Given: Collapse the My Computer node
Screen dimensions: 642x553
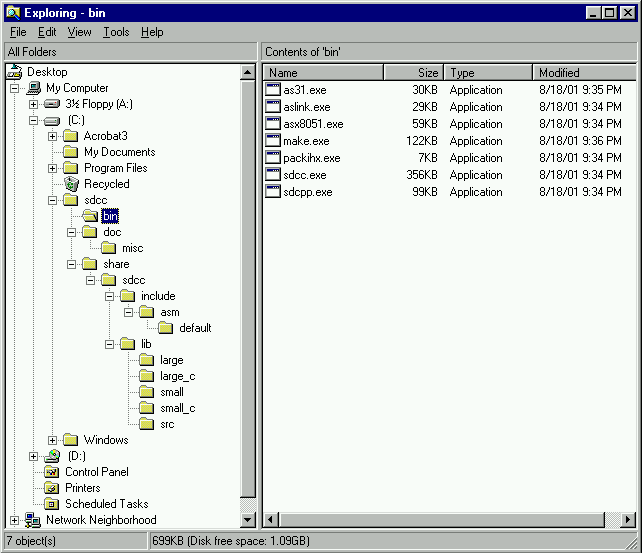Looking at the screenshot, I should (x=14, y=88).
